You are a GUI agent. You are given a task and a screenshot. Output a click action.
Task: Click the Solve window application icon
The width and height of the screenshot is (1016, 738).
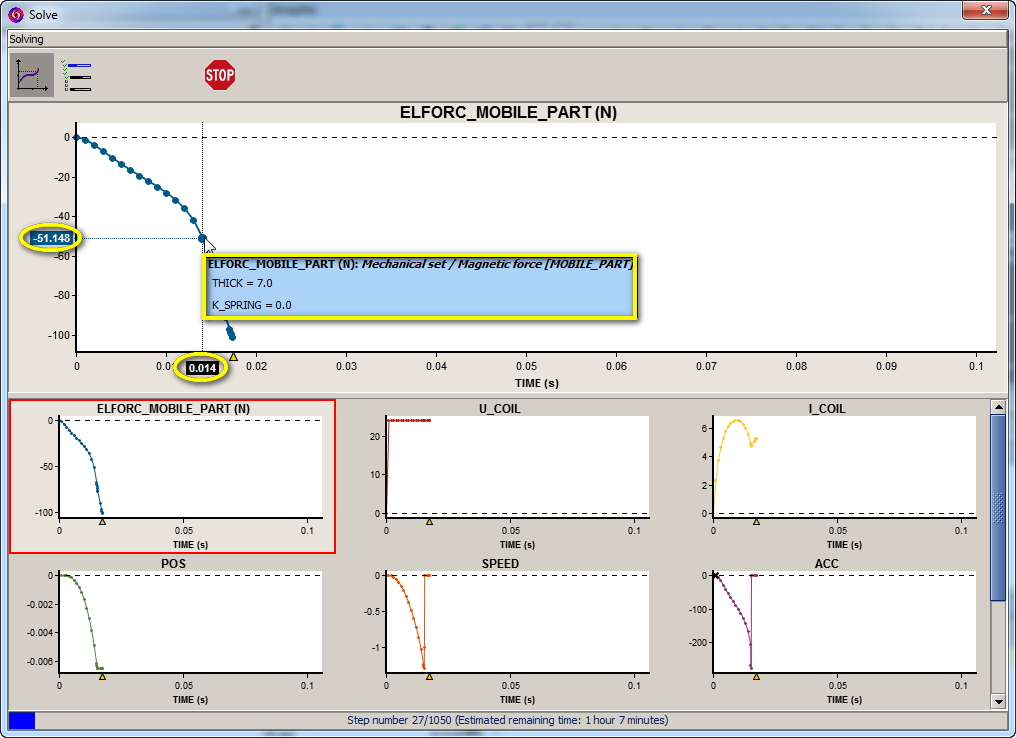tap(15, 14)
